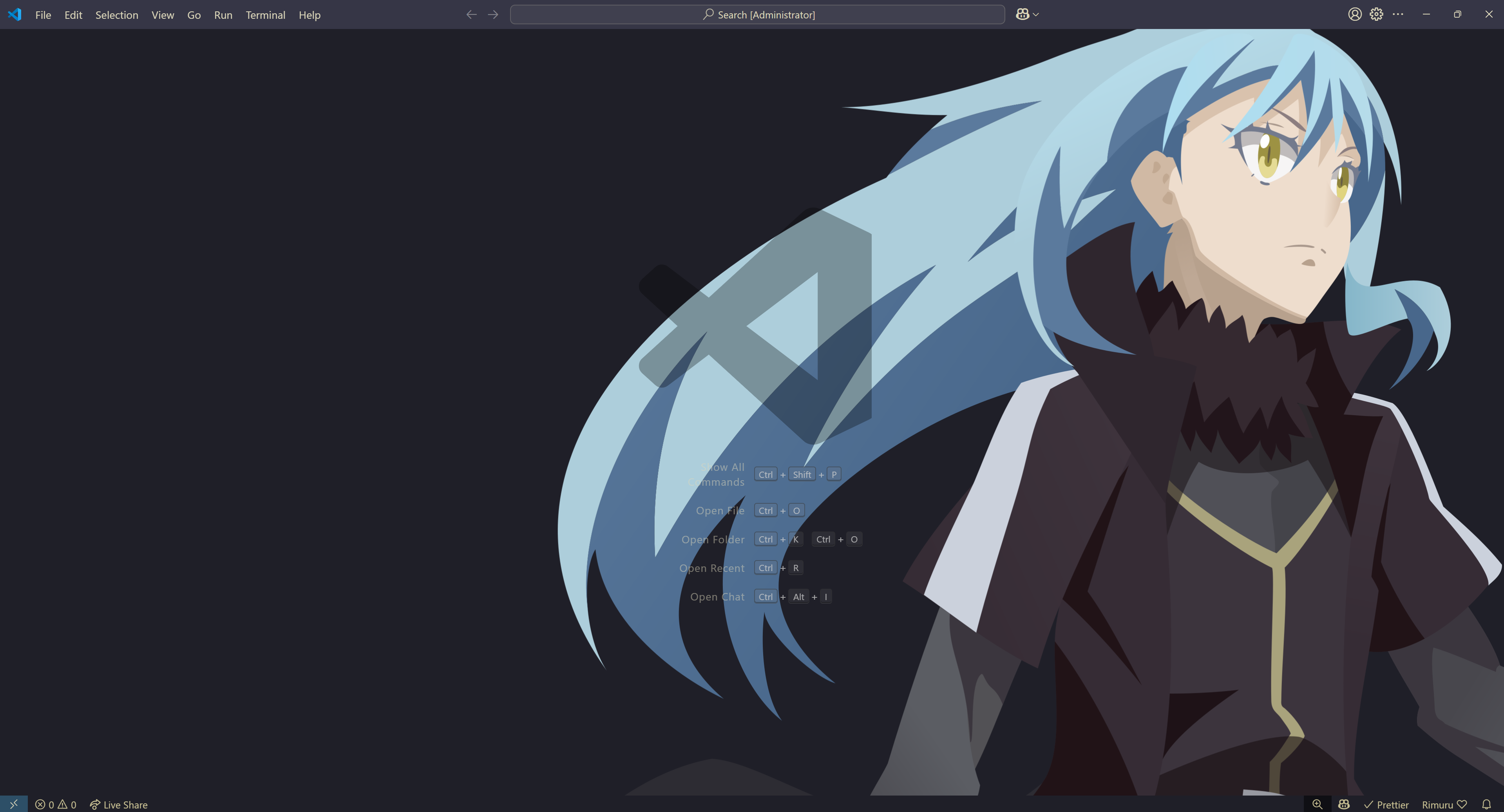Show Problems via errors and warnings count

[x=56, y=804]
